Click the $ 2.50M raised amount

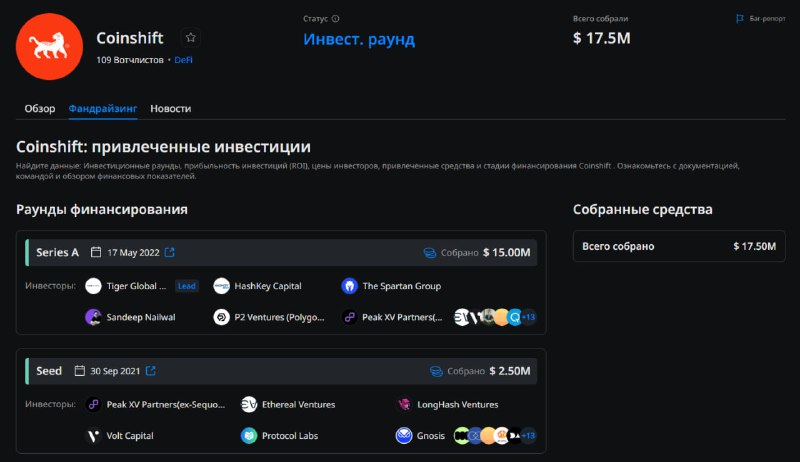coord(510,371)
